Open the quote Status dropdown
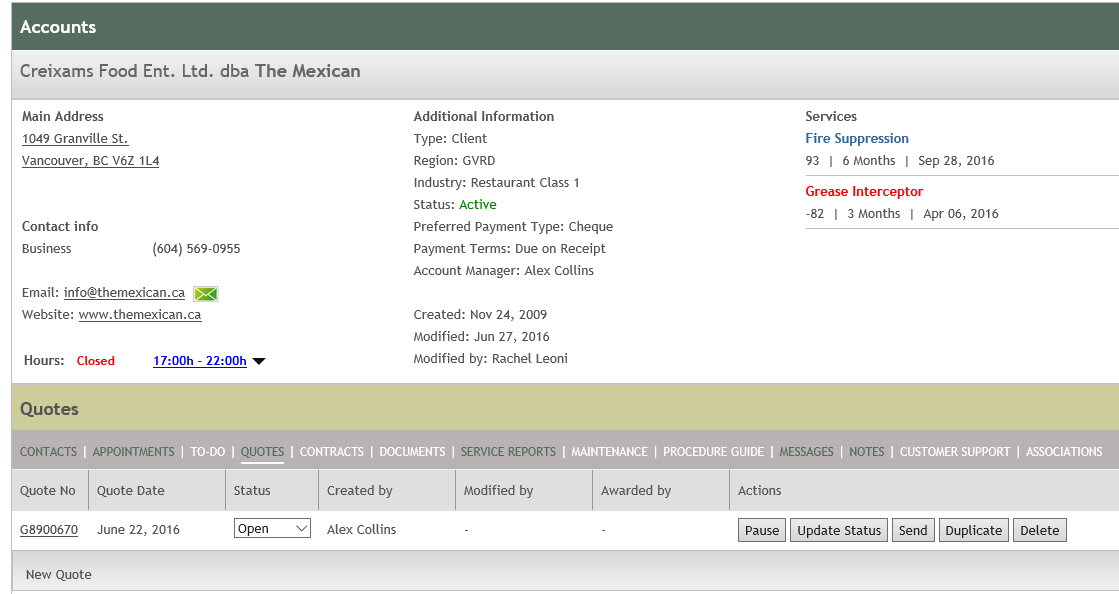 (x=273, y=529)
